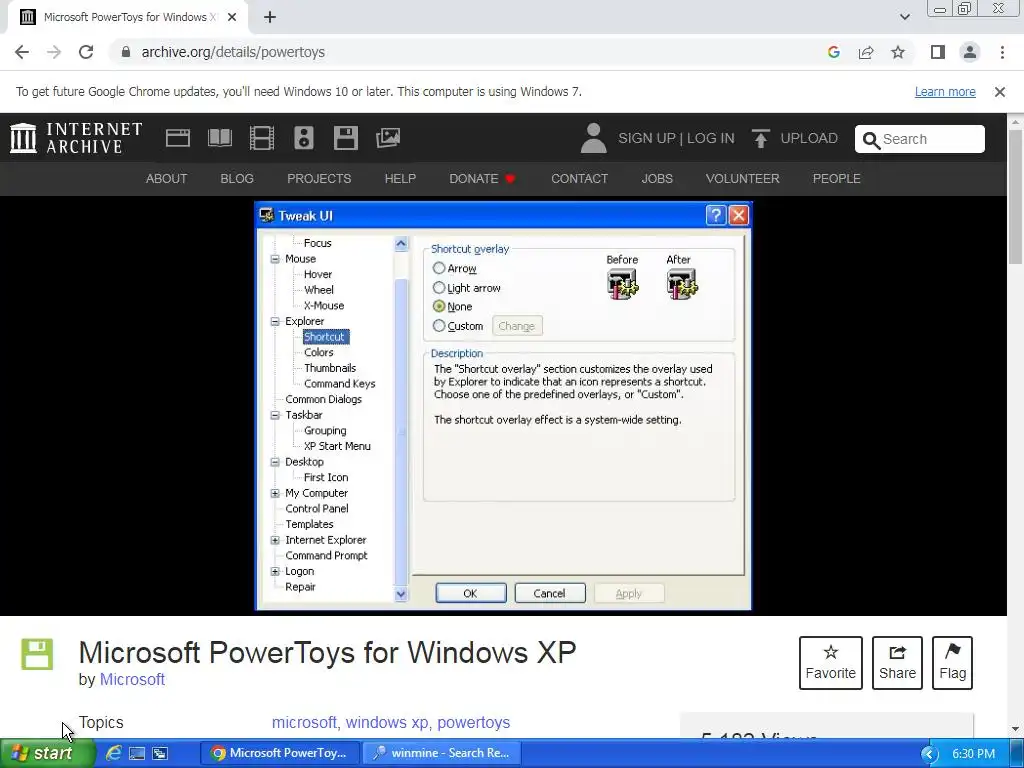Dismiss the Chrome update infobar
Viewport: 1024px width, 768px height.
1000,92
